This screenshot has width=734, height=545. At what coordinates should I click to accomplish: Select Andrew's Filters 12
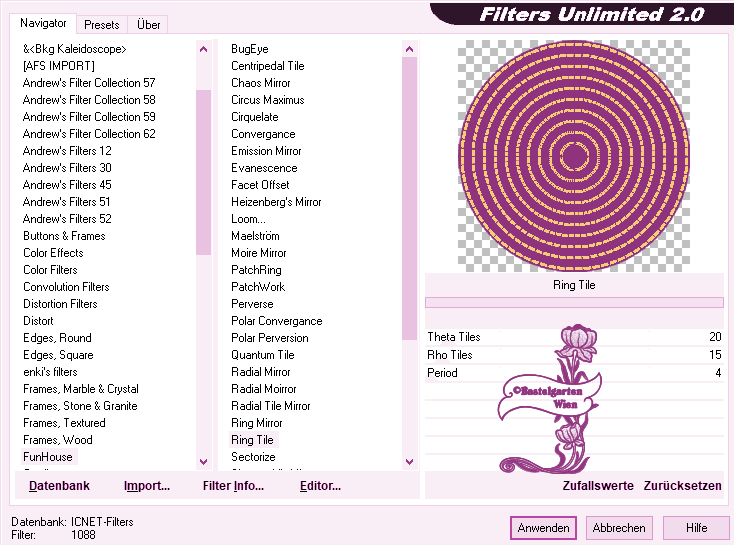[67, 151]
